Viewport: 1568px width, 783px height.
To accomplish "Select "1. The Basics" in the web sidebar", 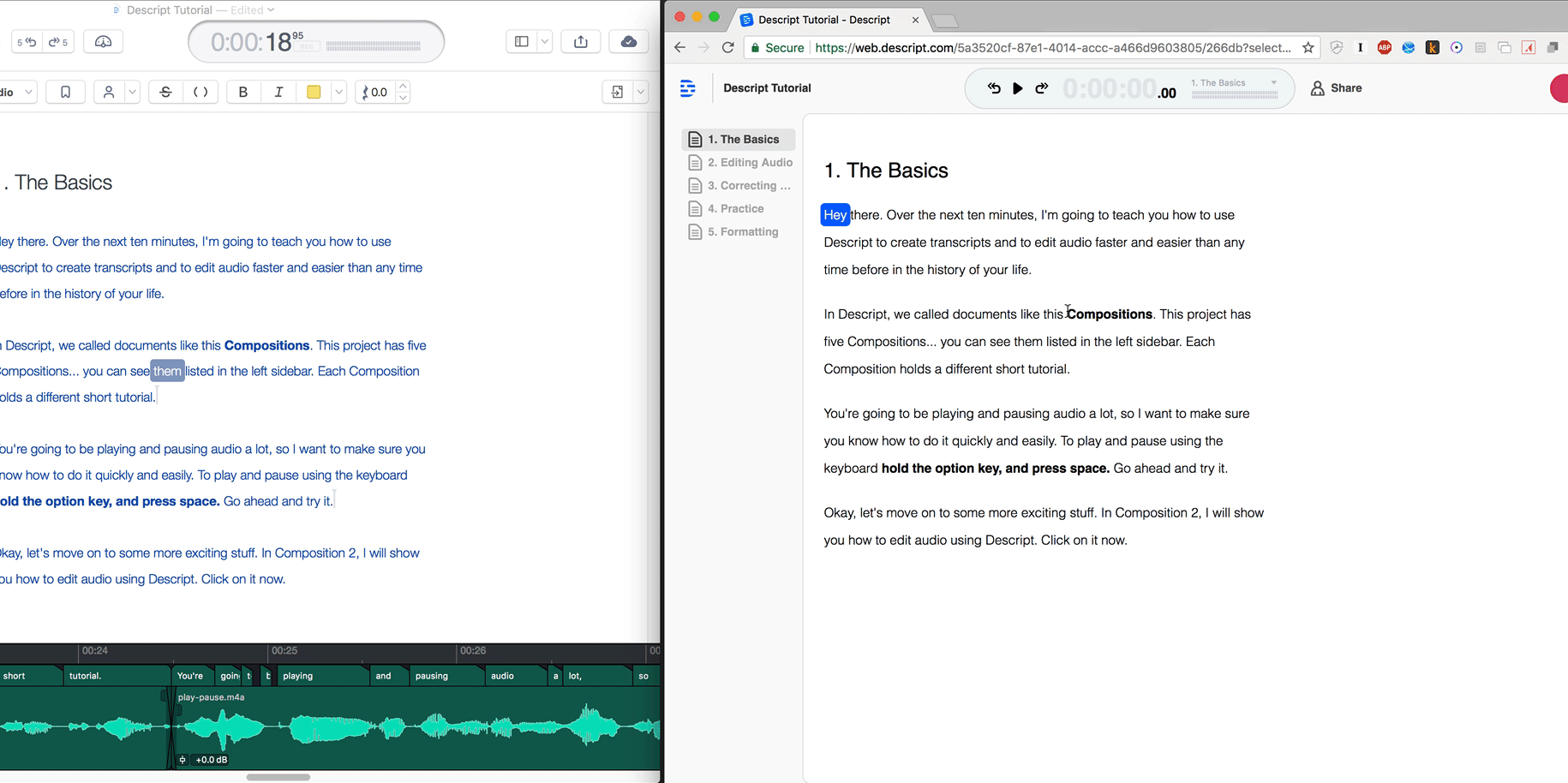I will 738,139.
